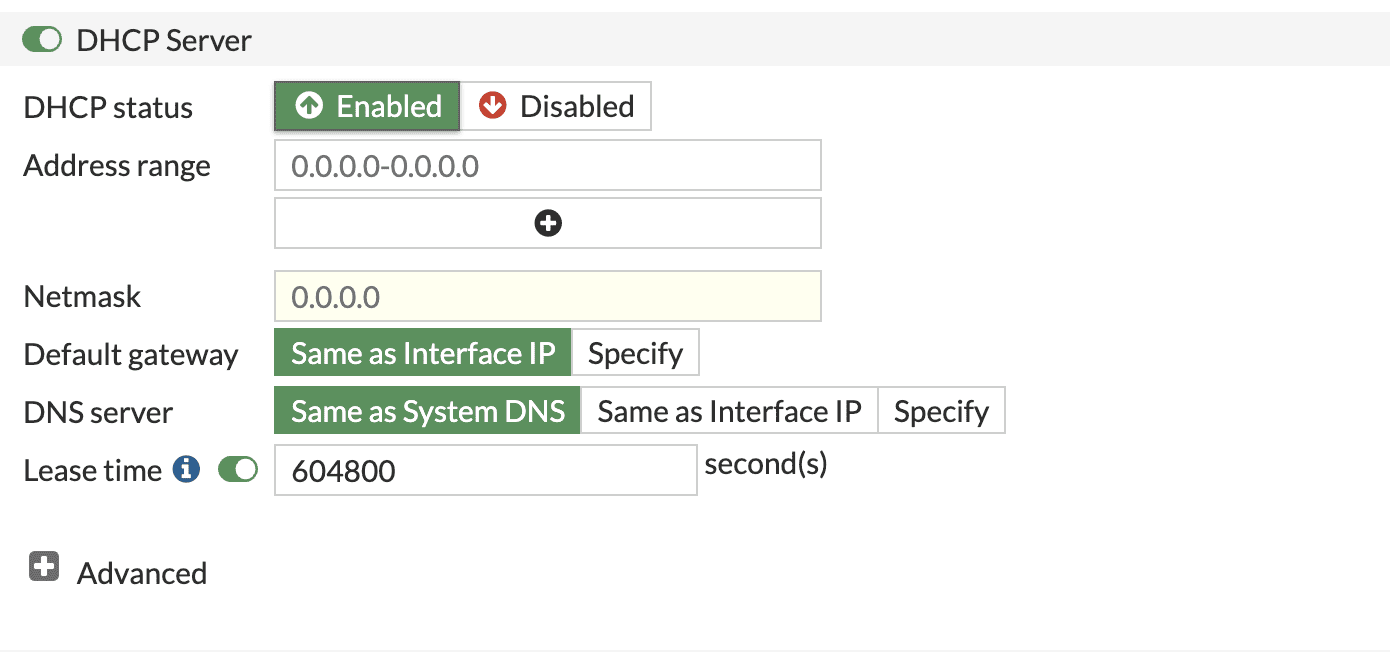Click the DHCP Server header title
This screenshot has height=652, width=1390.
point(164,41)
